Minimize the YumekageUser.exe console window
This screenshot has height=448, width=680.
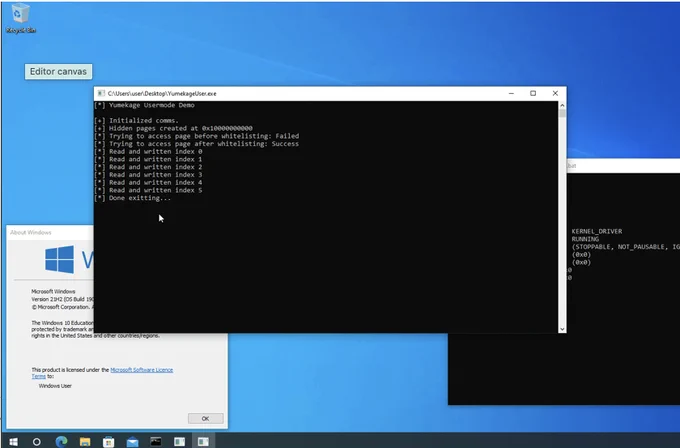(x=511, y=93)
